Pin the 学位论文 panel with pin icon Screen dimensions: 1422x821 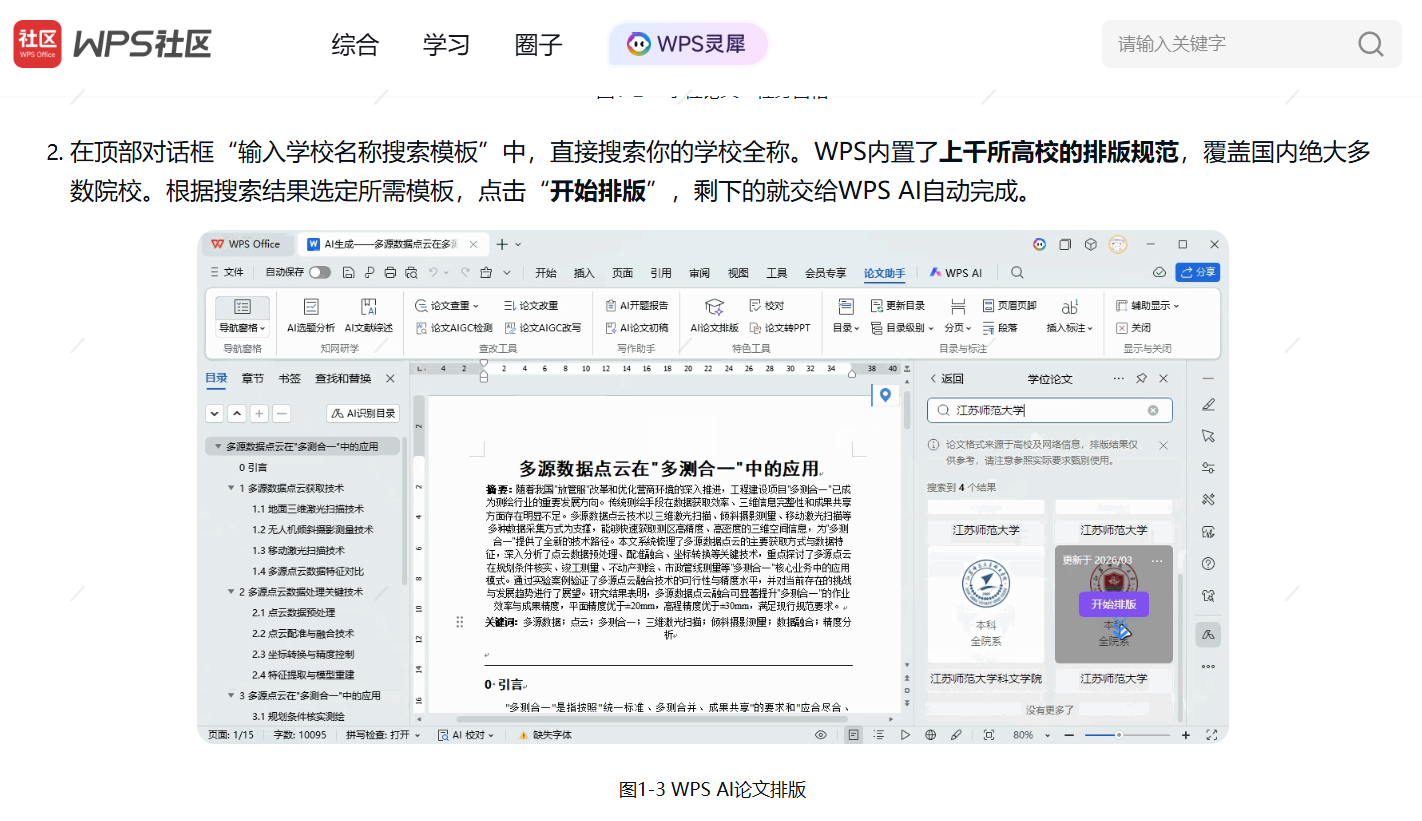click(1141, 379)
